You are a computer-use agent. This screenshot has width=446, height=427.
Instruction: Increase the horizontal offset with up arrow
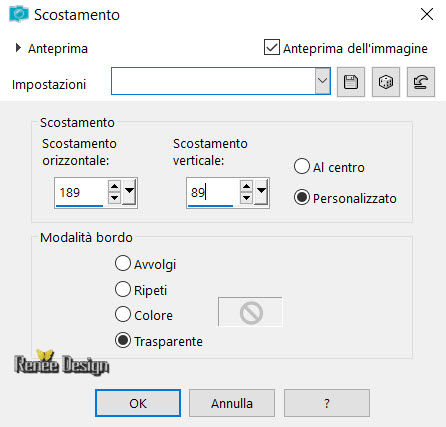[114, 186]
